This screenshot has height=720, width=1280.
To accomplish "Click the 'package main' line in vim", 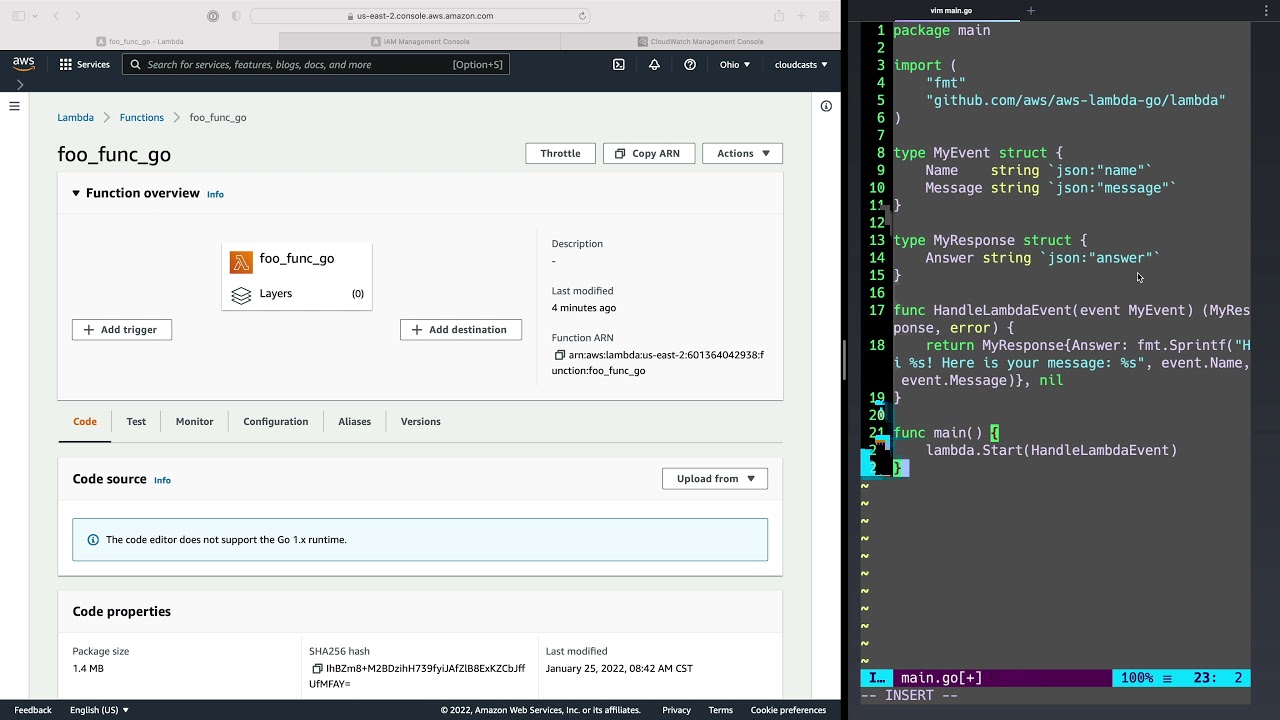I will click(942, 30).
